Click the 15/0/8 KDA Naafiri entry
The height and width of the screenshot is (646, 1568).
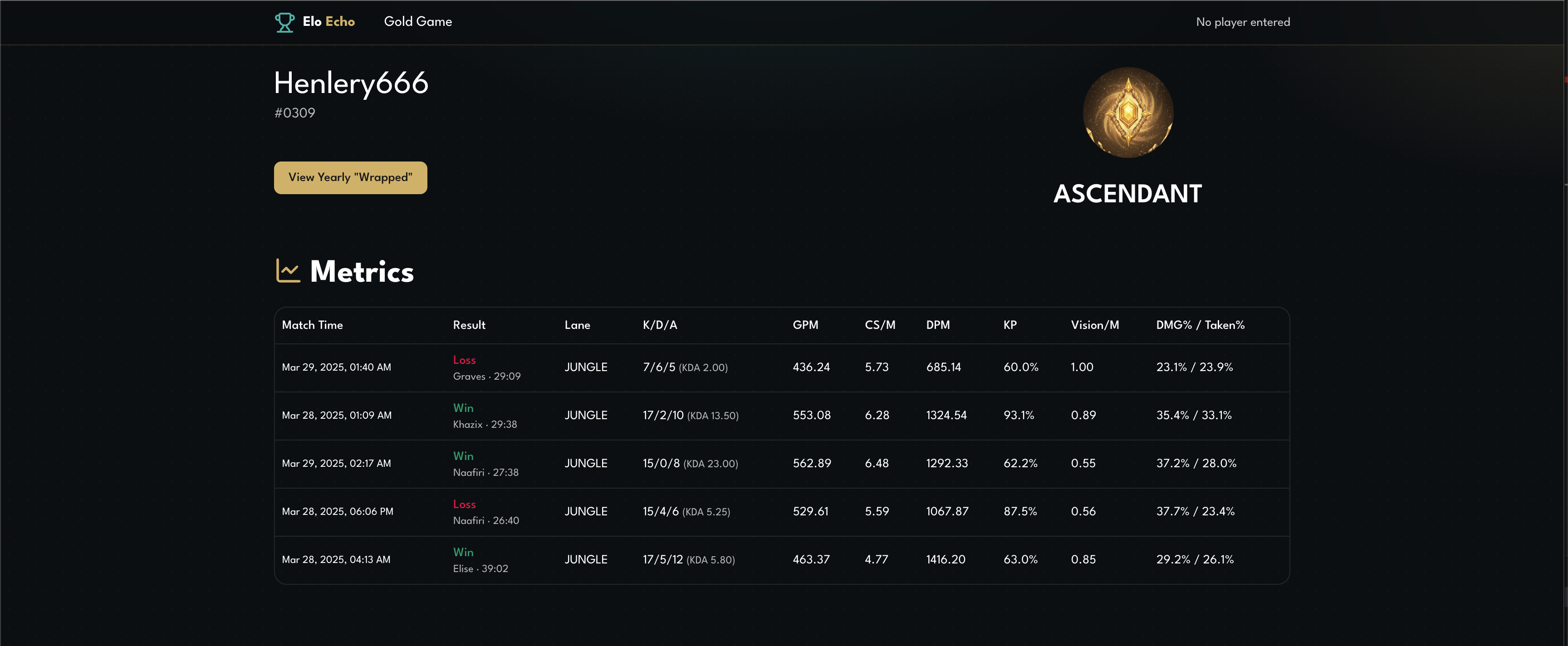pyautogui.click(x=690, y=464)
